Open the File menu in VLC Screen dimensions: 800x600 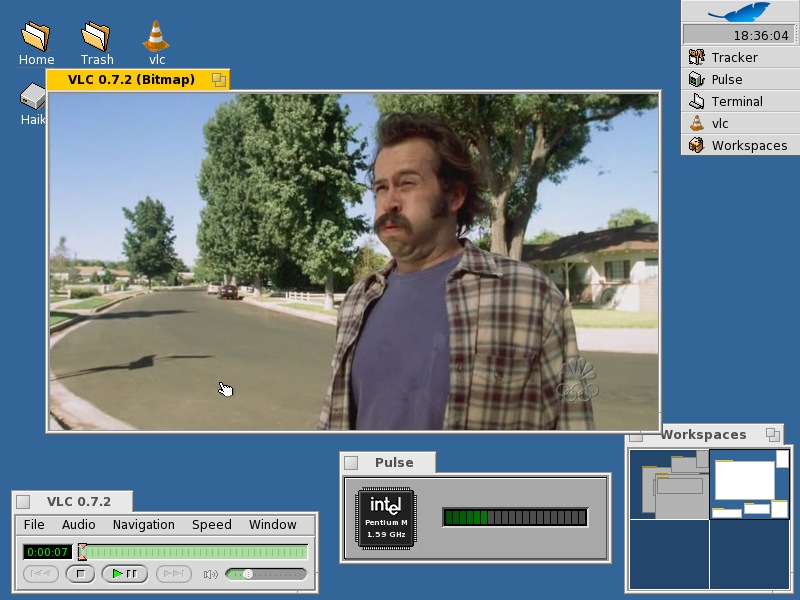pyautogui.click(x=34, y=525)
